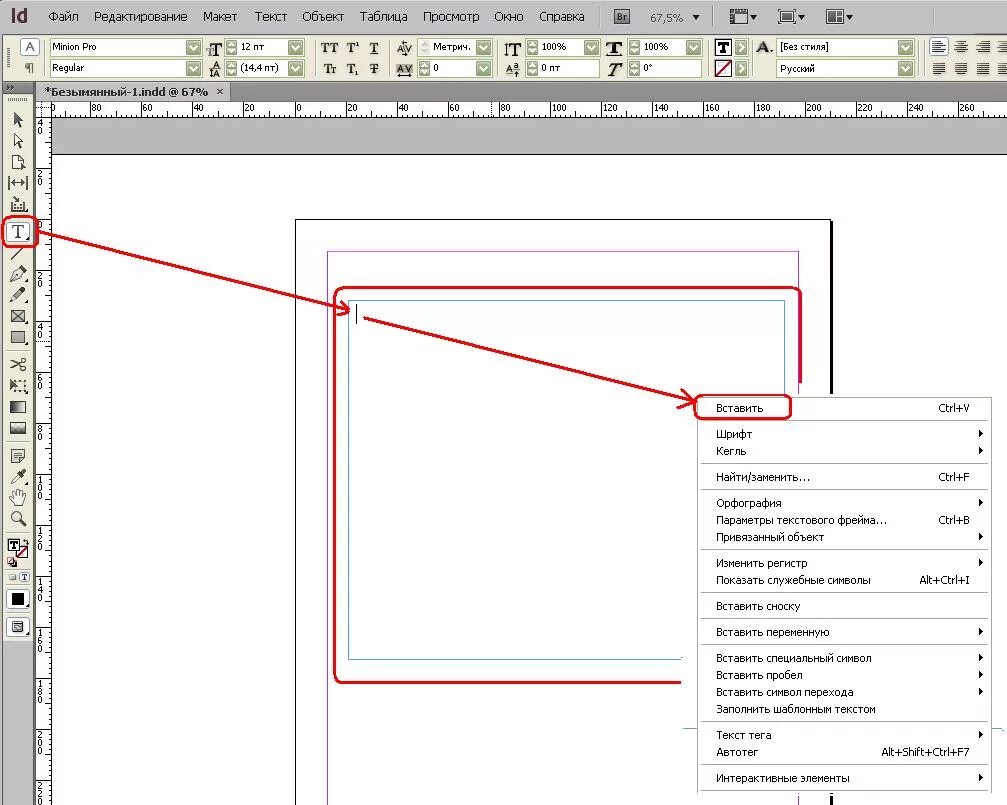Open the tracking value dropdown

click(x=484, y=67)
